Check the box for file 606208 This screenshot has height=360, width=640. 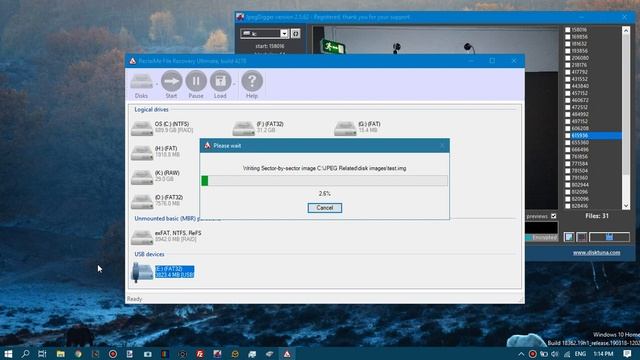[567, 129]
